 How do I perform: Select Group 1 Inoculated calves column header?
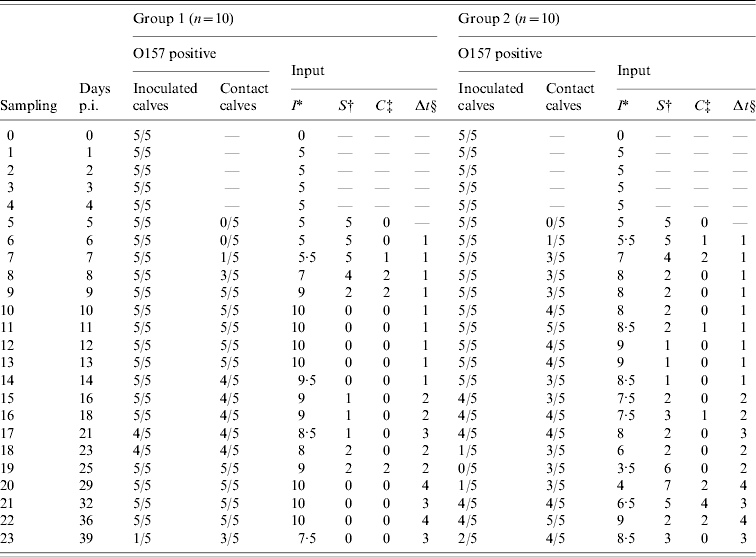coord(165,97)
